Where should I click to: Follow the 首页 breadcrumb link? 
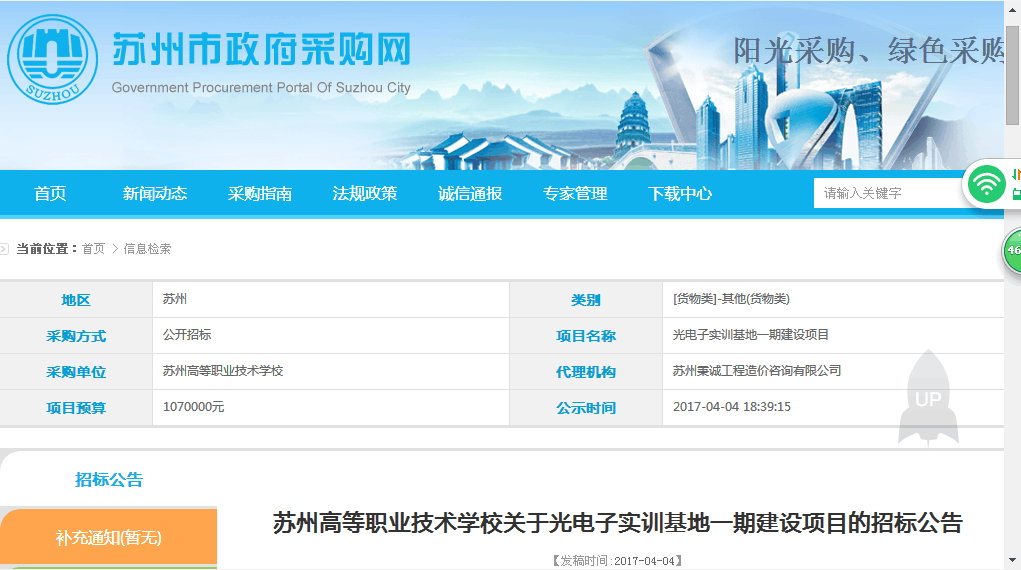93,249
